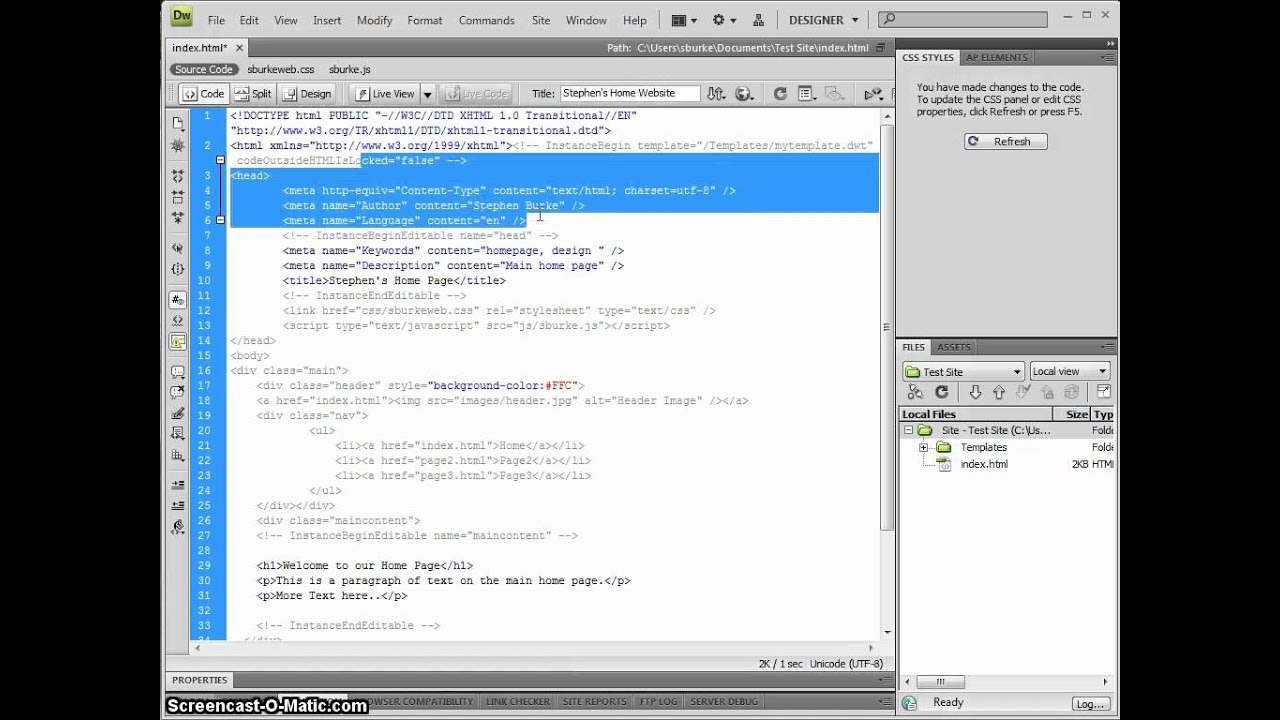Image resolution: width=1280 pixels, height=720 pixels.
Task: Open the Files panel options menu
Action: point(1107,347)
